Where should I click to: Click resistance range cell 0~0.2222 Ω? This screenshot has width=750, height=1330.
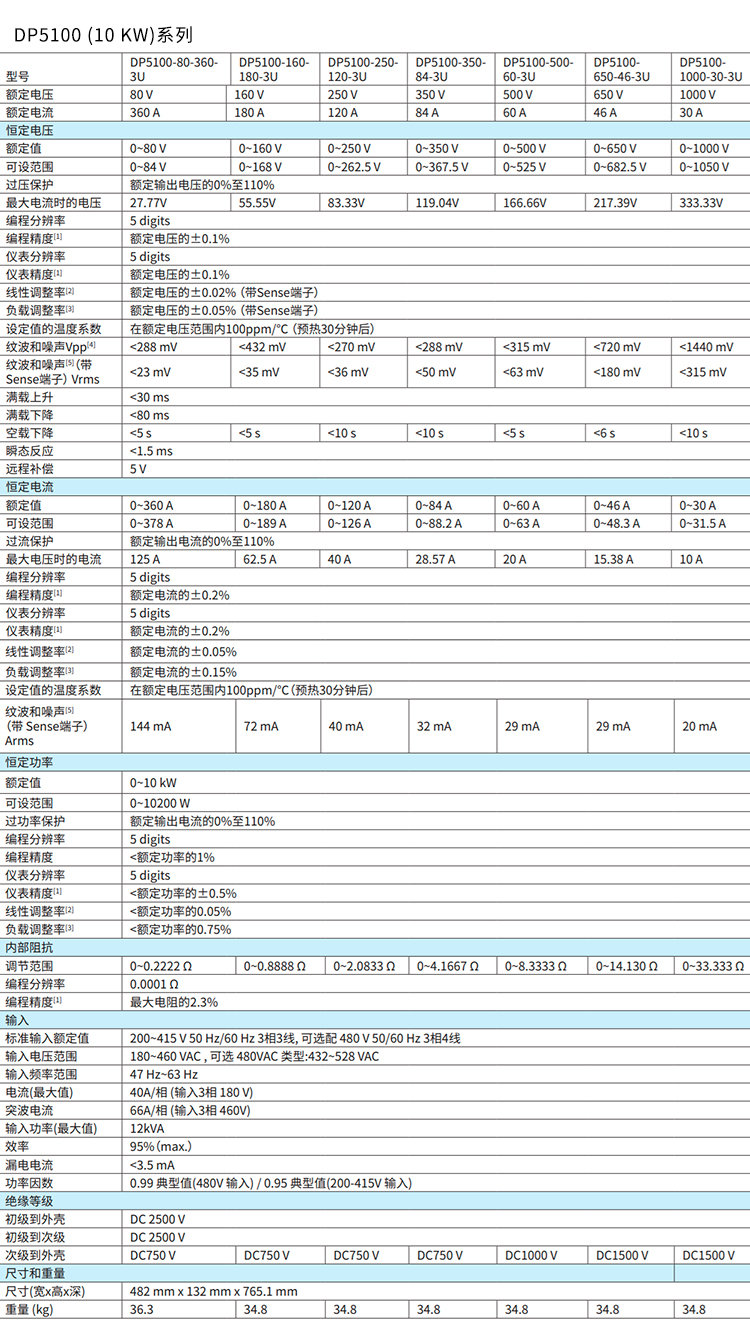(x=162, y=966)
